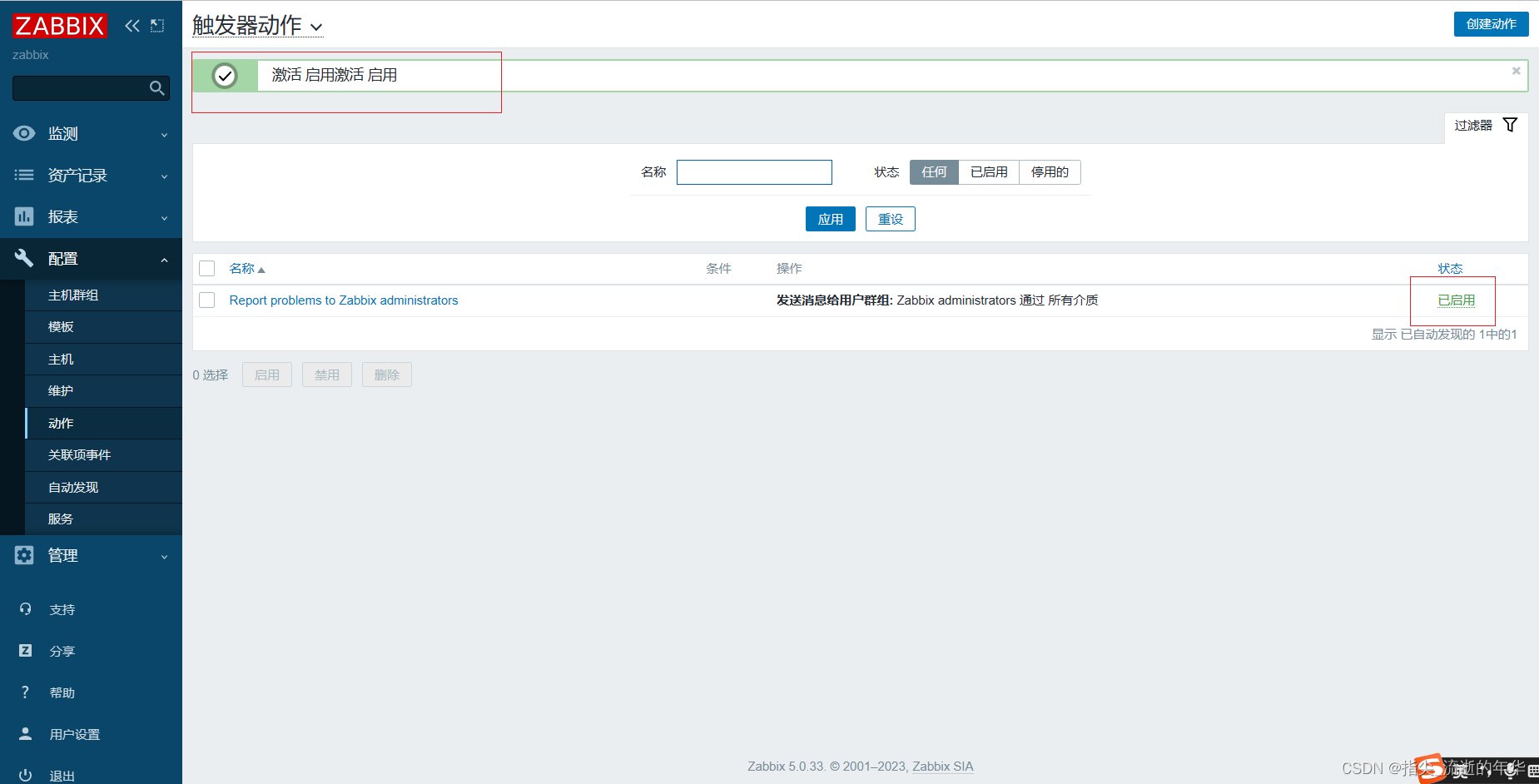Screen dimensions: 1539x784
Task: Select 任何 status filter option
Action: tap(934, 172)
